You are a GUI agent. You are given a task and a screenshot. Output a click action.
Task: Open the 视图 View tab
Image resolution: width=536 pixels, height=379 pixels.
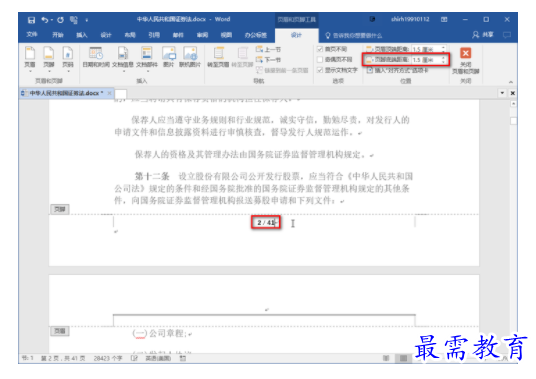coord(226,35)
